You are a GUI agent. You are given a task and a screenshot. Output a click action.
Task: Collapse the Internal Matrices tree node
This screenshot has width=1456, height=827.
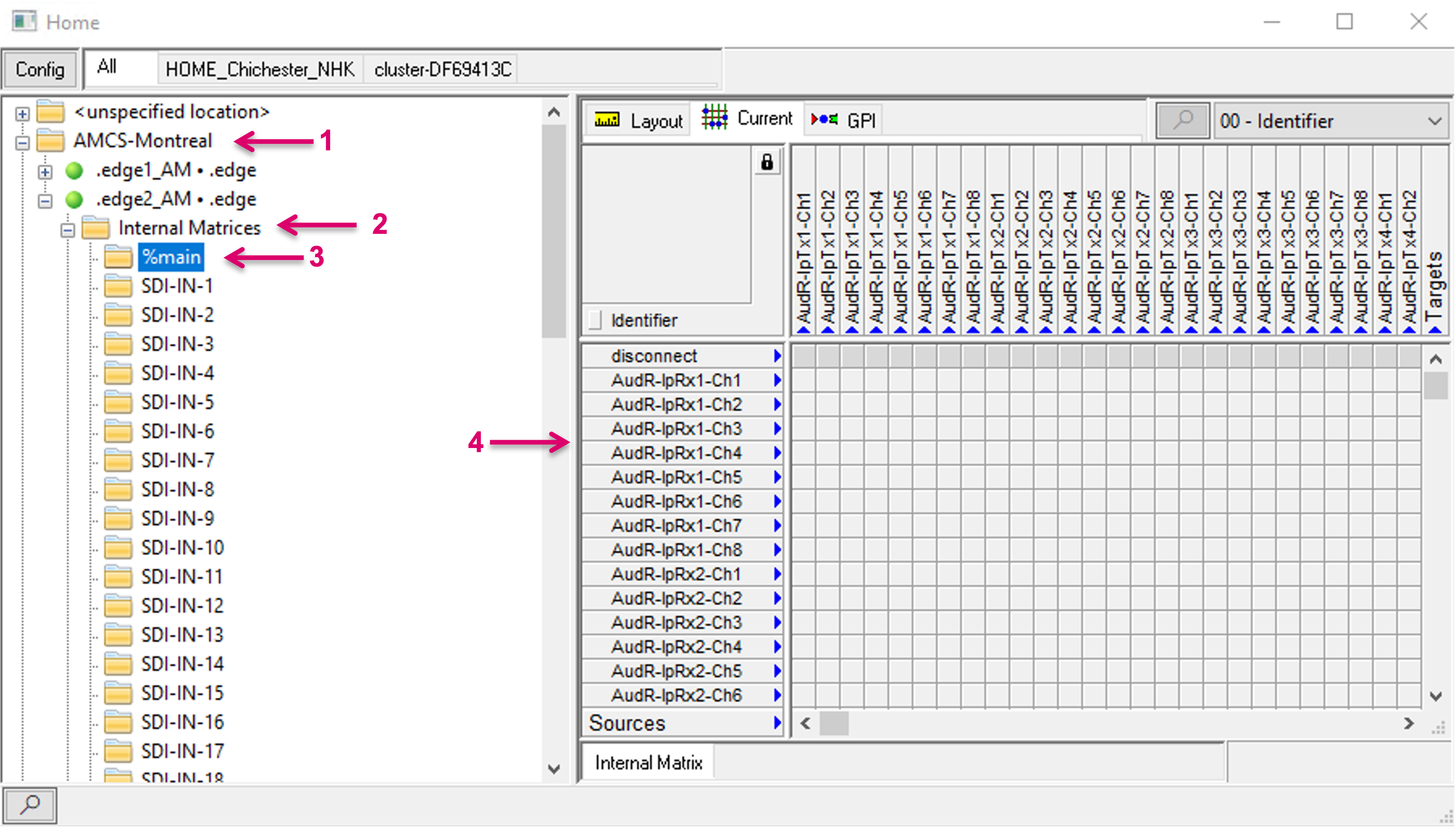click(67, 230)
